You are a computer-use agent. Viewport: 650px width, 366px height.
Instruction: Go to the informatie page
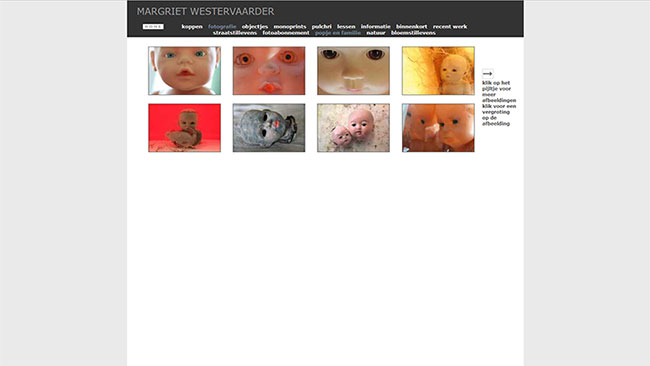point(376,27)
